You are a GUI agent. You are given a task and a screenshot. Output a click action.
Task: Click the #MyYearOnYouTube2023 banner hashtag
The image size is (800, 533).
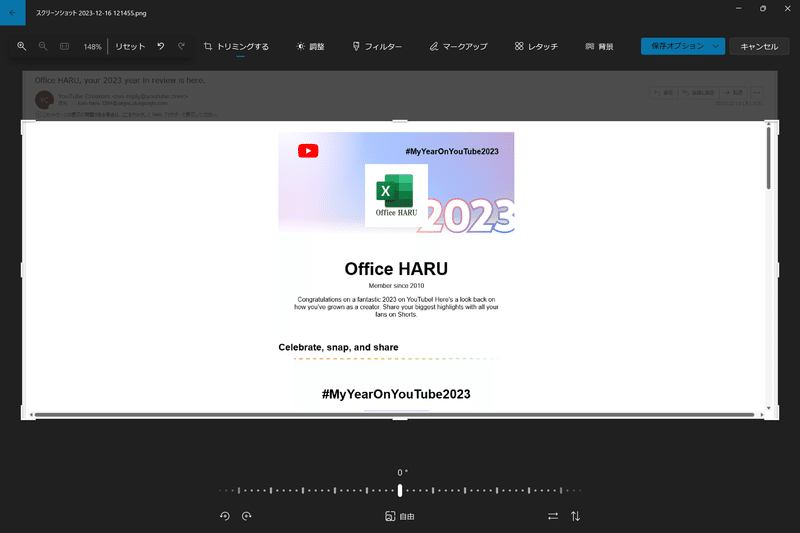(452, 151)
